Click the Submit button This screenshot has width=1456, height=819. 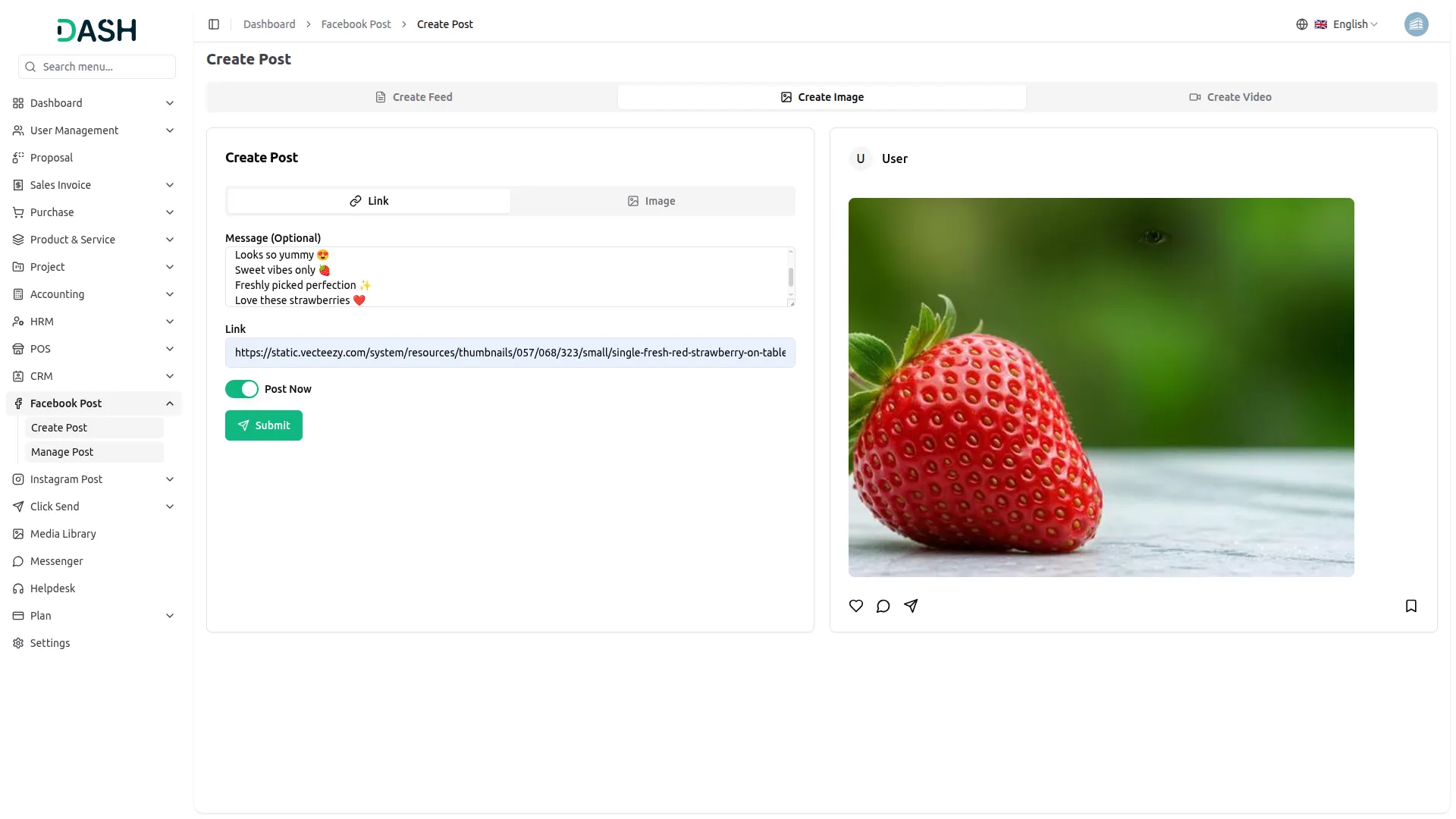[264, 425]
